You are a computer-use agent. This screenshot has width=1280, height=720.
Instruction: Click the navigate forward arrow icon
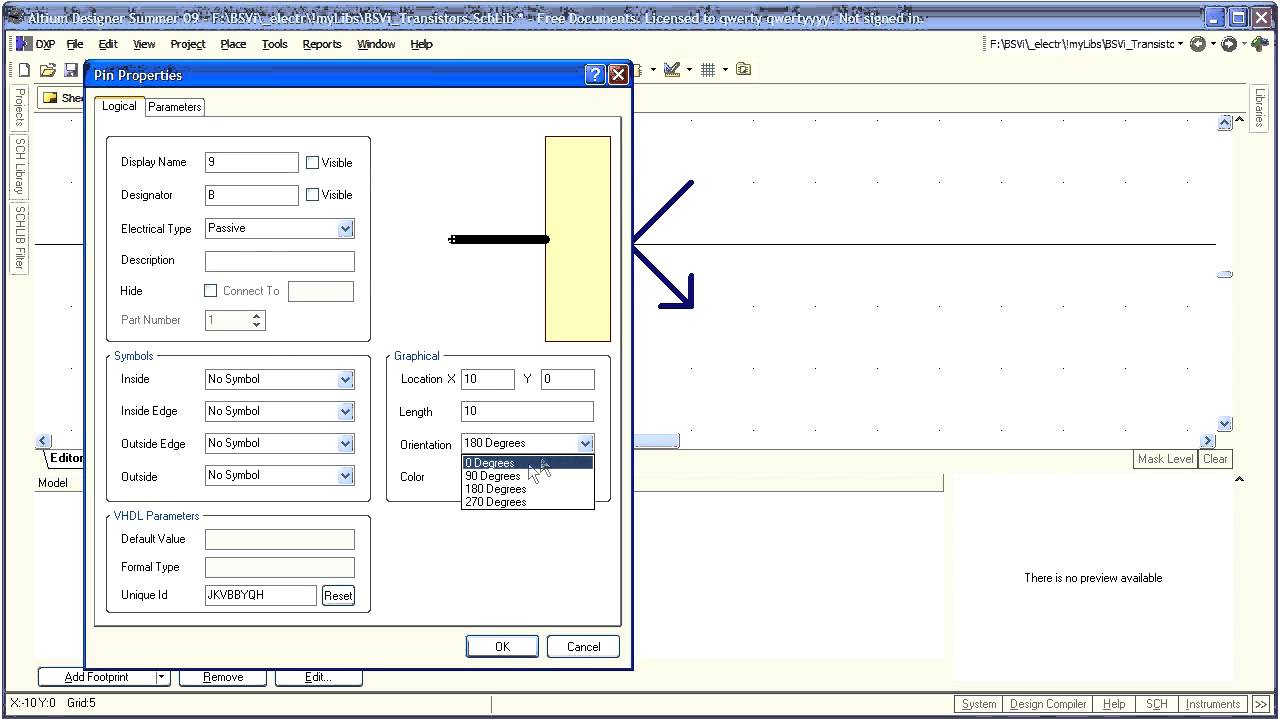[x=1229, y=44]
